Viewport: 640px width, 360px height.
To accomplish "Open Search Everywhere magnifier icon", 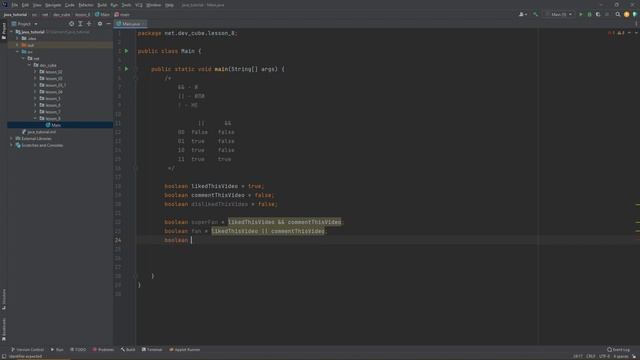I will click(618, 14).
